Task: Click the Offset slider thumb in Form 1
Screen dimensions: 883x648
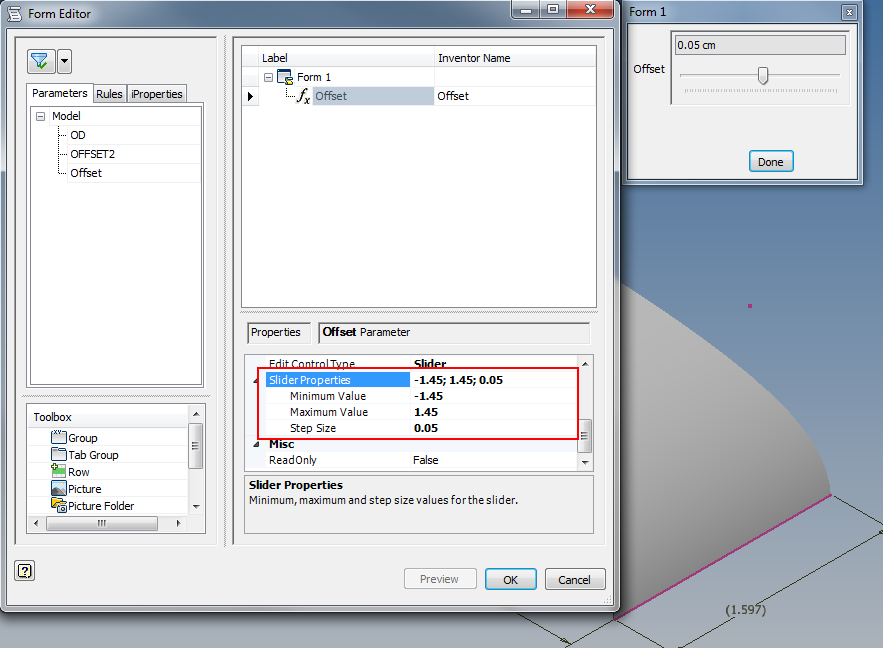Action: click(763, 75)
